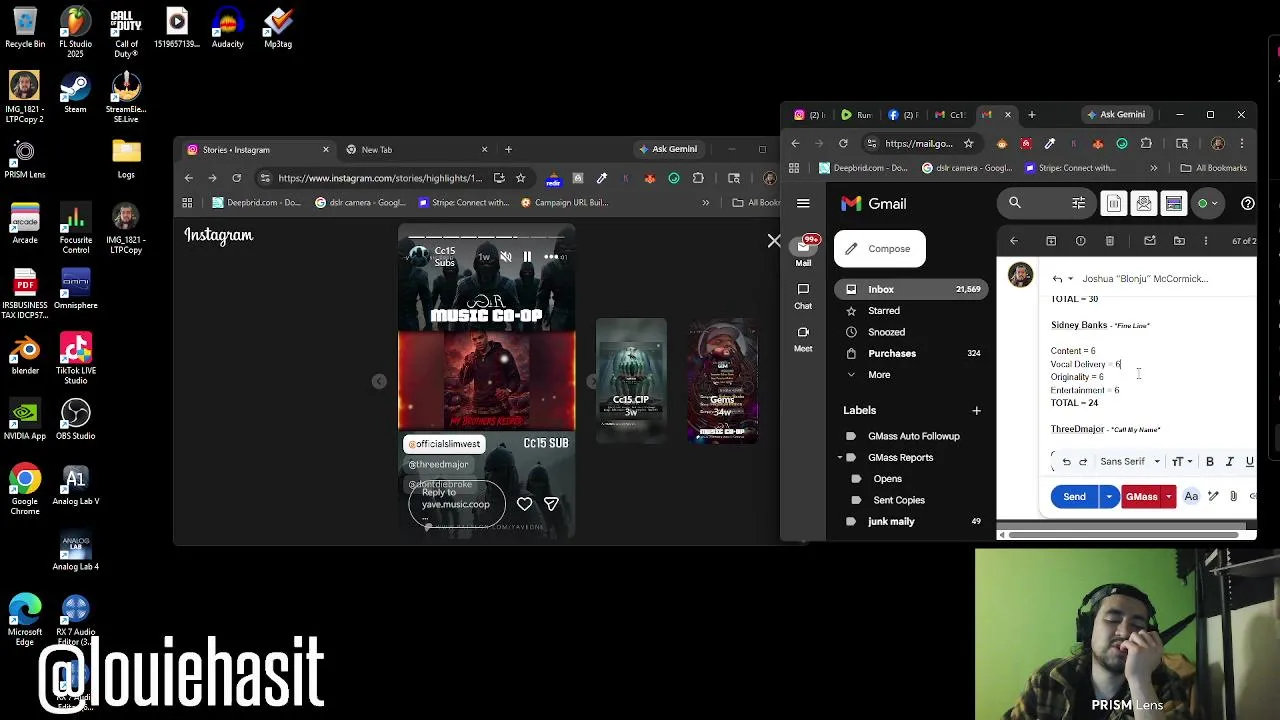
Task: Toggle bold formatting in the reply
Action: [1210, 462]
